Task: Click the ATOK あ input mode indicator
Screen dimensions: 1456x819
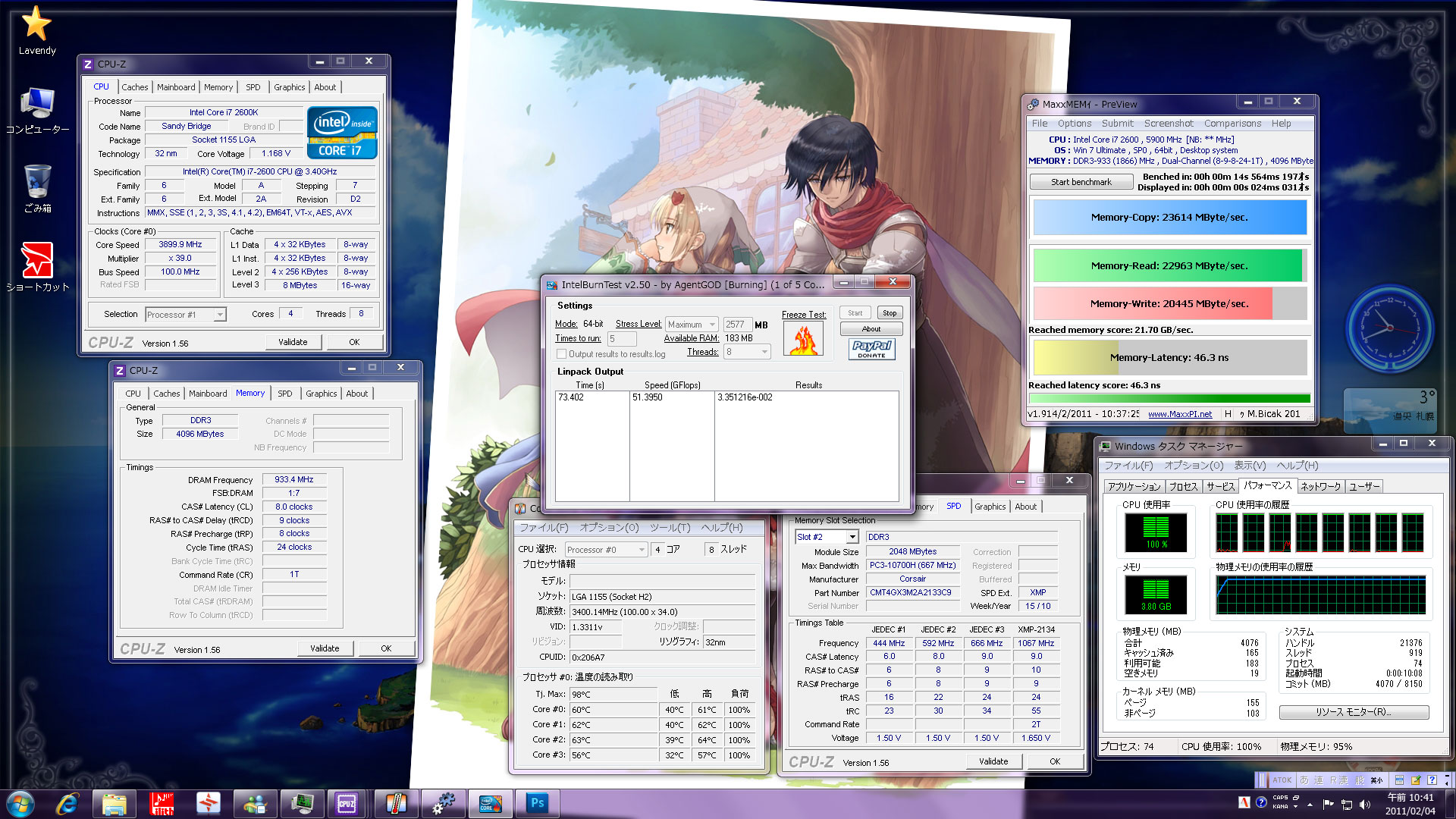Action: (x=1304, y=780)
